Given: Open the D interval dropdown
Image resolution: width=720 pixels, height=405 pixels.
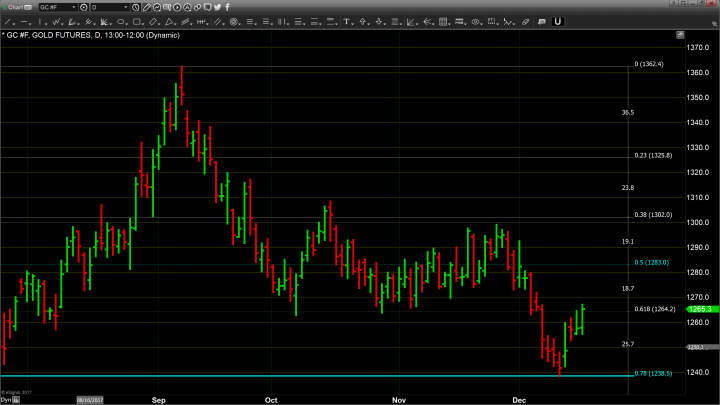Looking at the screenshot, I should tap(125, 7).
